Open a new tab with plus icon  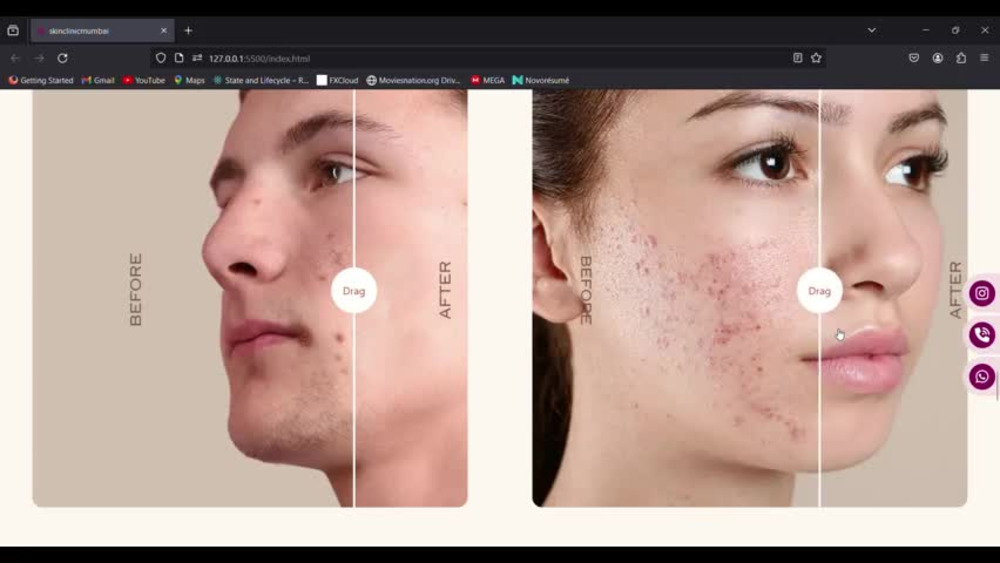(188, 31)
